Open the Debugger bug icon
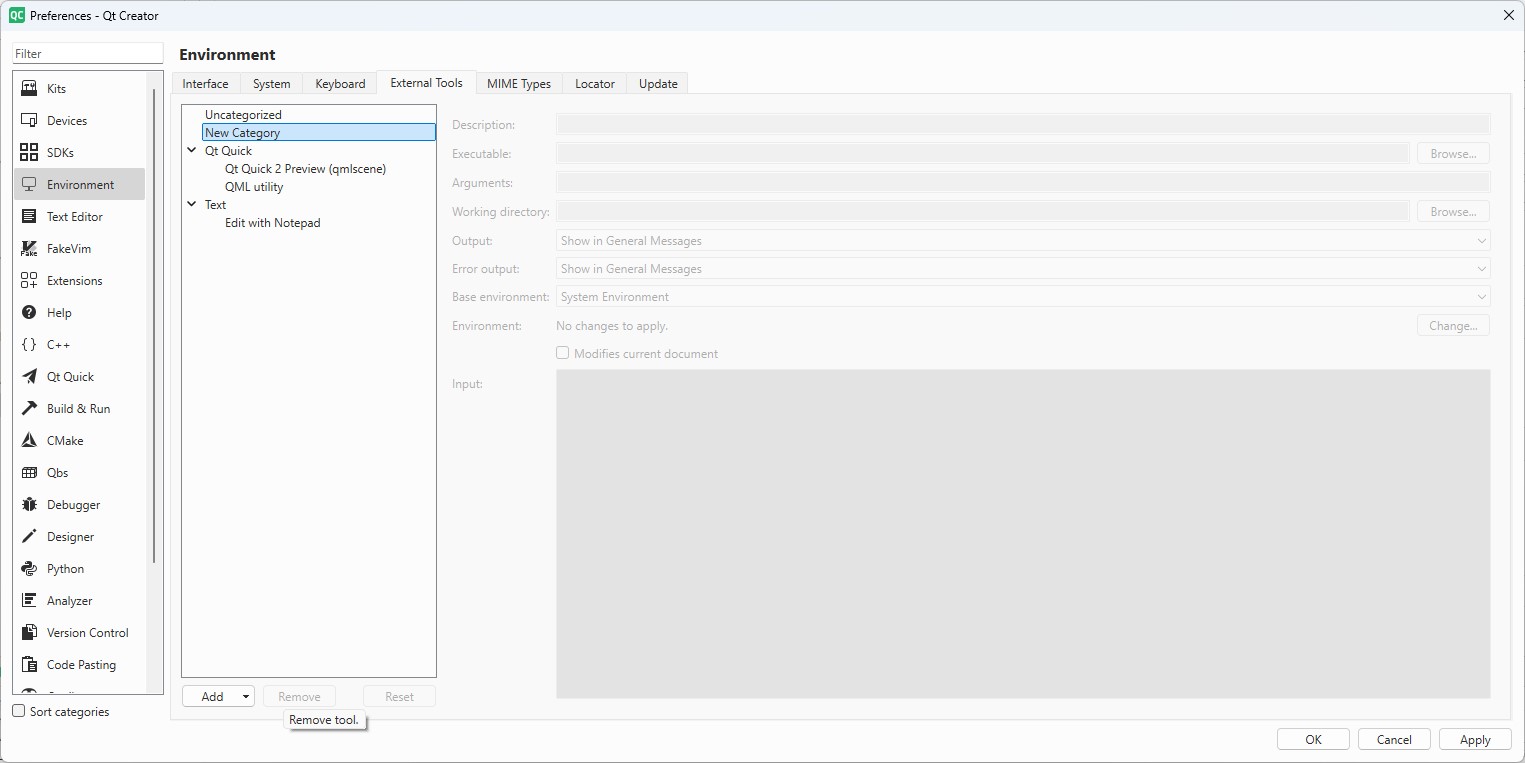 pos(29,505)
